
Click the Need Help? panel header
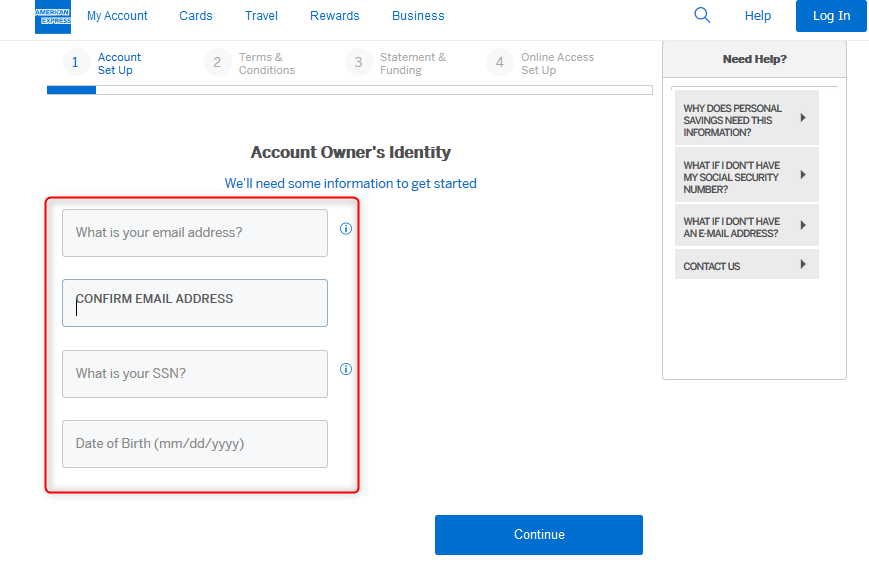click(754, 59)
